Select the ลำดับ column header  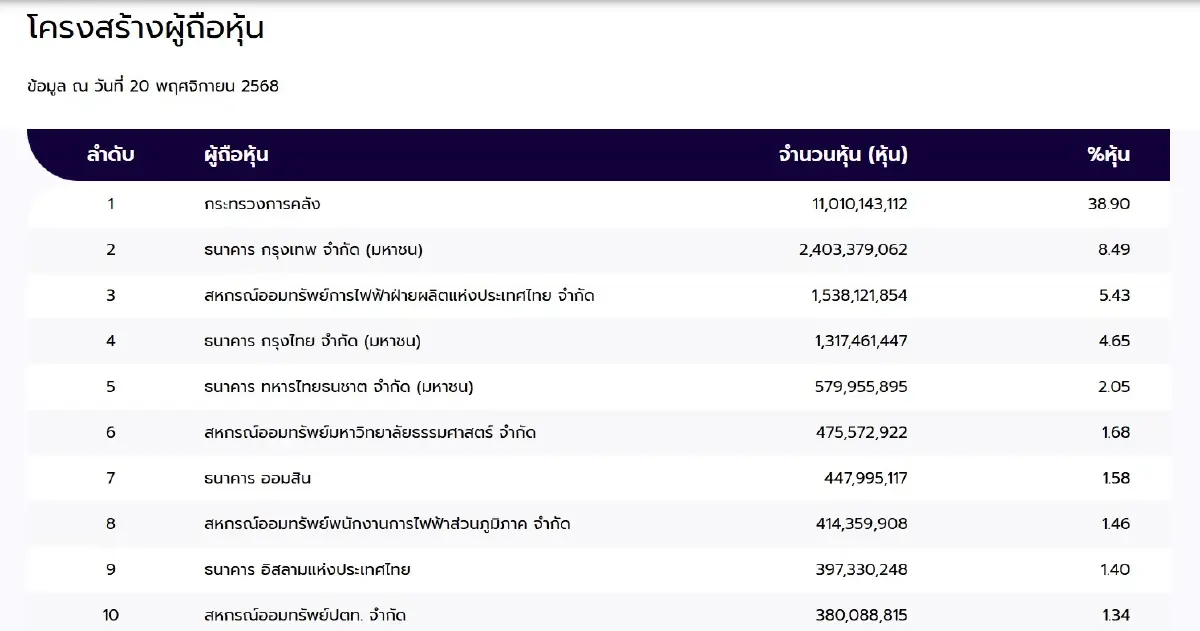(x=110, y=155)
